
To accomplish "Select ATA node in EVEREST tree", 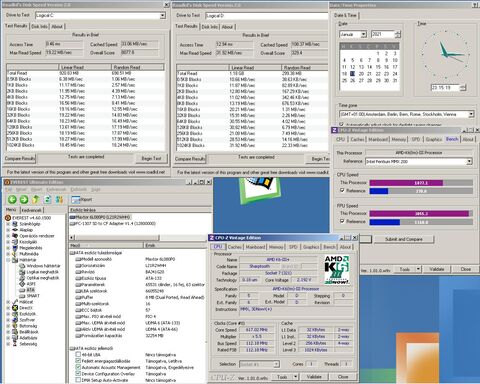I will tap(31, 290).
